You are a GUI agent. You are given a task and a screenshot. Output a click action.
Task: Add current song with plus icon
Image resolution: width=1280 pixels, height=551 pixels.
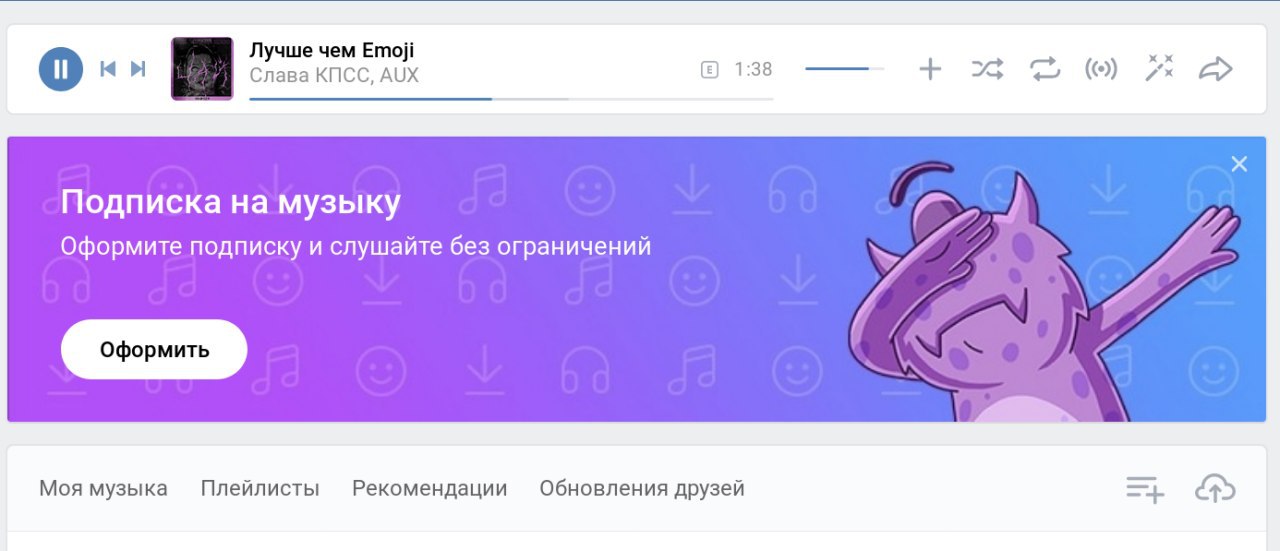pyautogui.click(x=930, y=69)
